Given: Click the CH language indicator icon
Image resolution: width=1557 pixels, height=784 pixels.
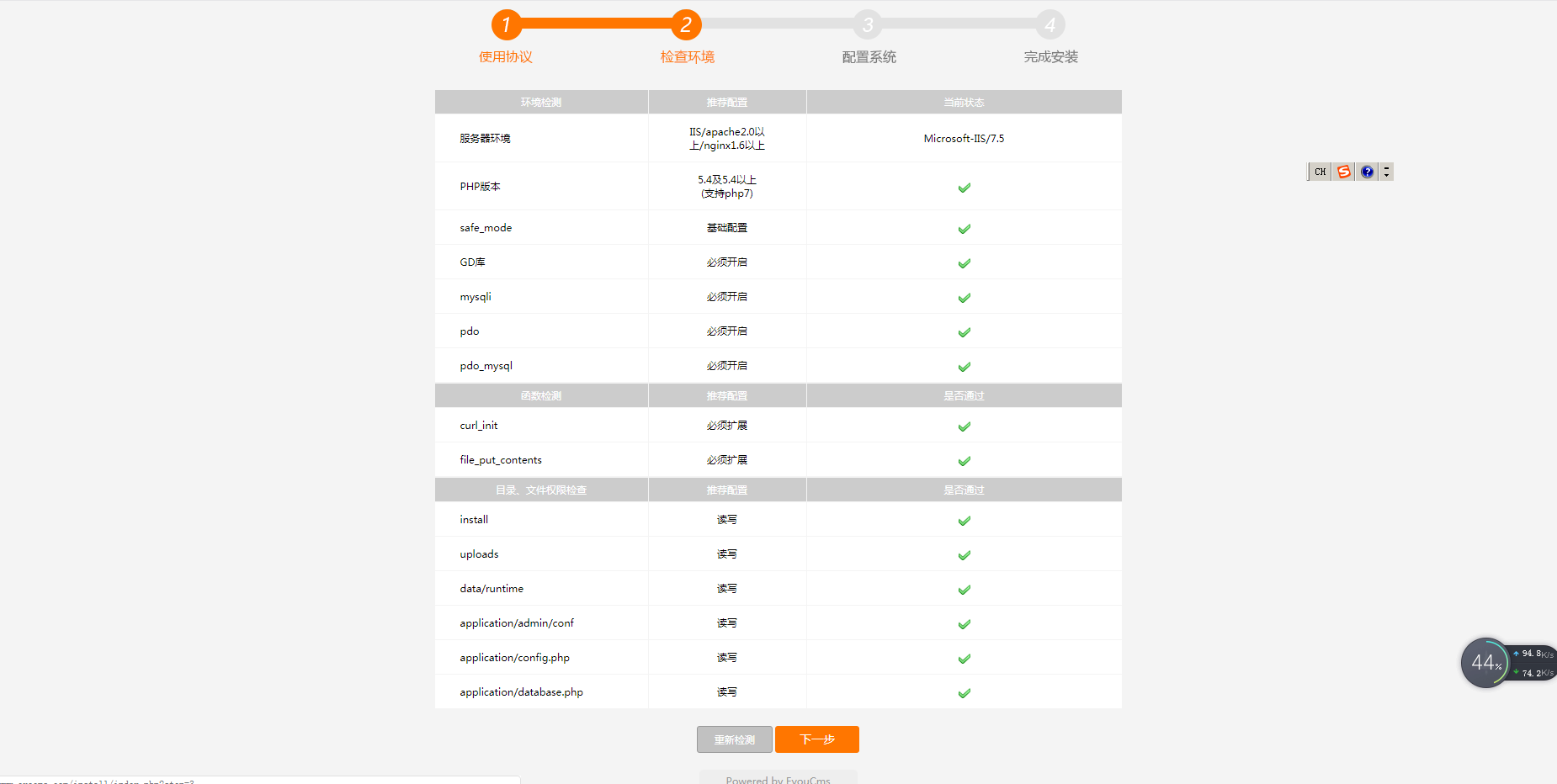Looking at the screenshot, I should [1318, 172].
